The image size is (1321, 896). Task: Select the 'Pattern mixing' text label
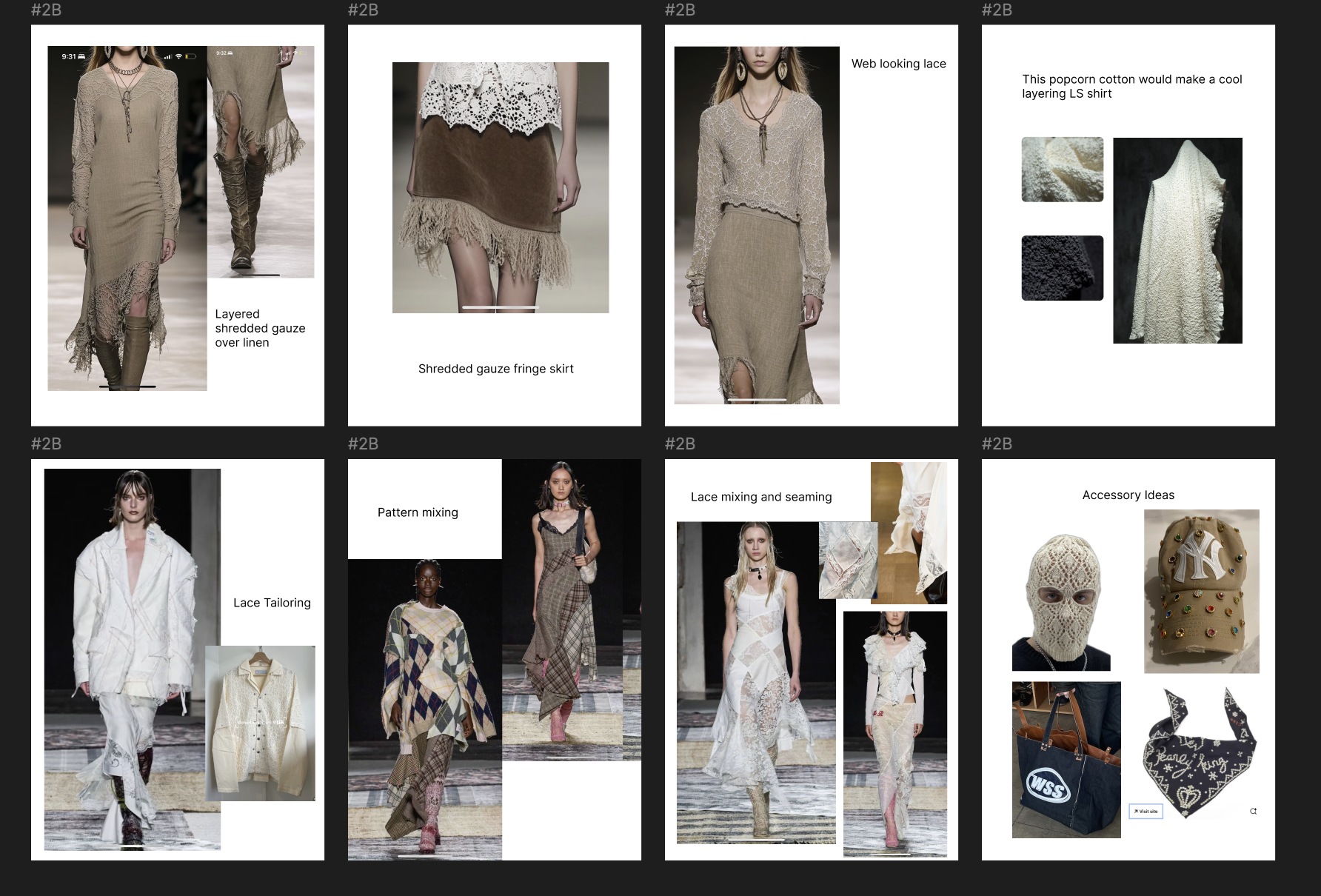click(418, 512)
